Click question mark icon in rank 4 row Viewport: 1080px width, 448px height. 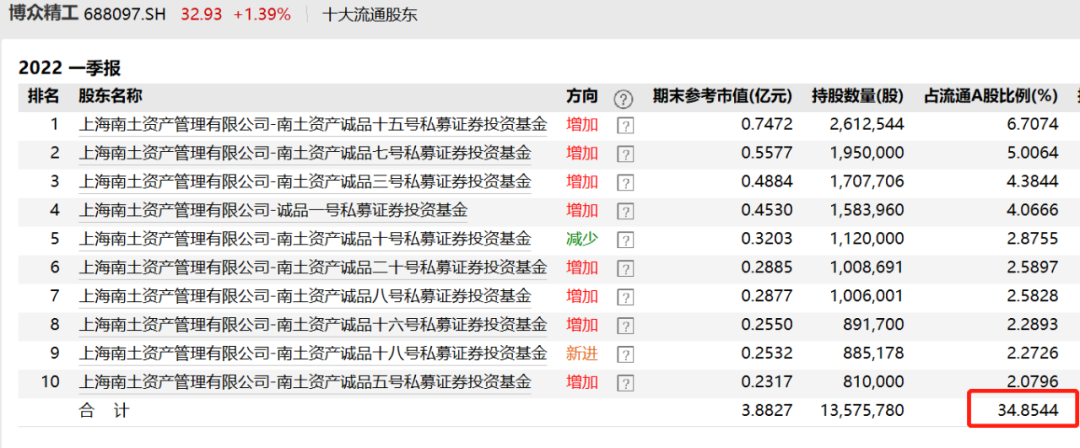(x=625, y=211)
